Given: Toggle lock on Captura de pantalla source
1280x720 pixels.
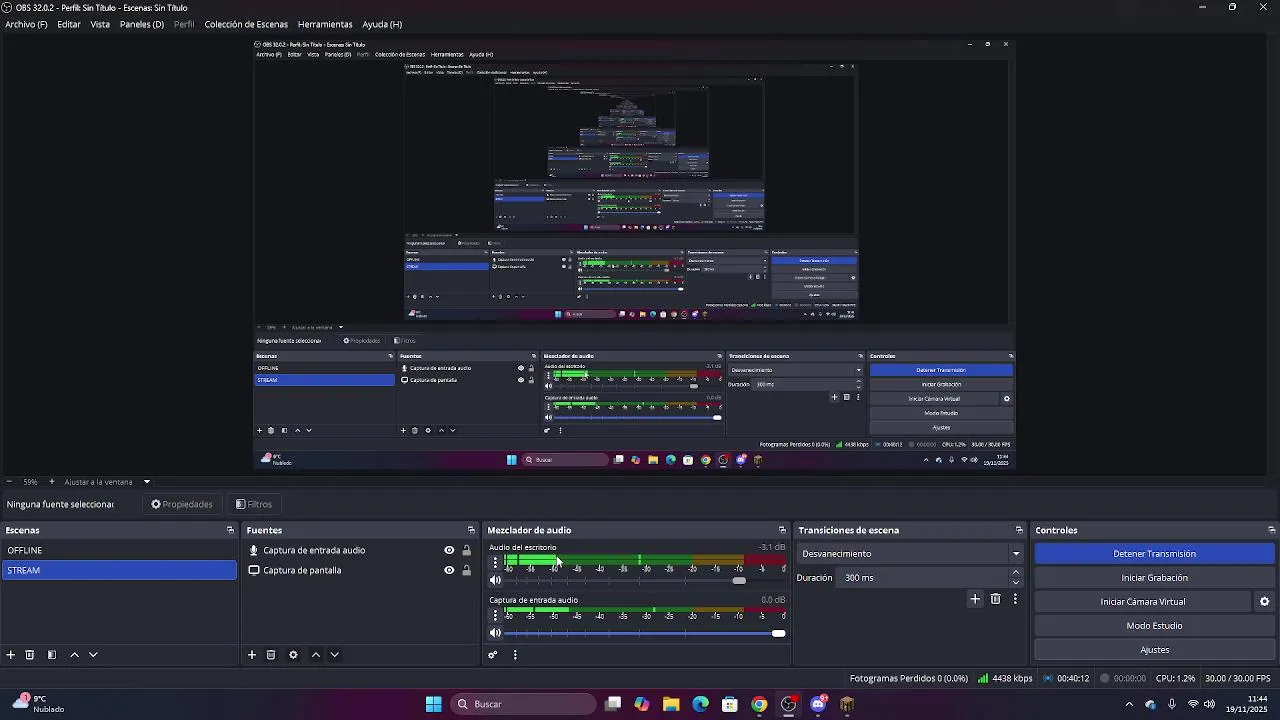Looking at the screenshot, I should click(x=466, y=570).
